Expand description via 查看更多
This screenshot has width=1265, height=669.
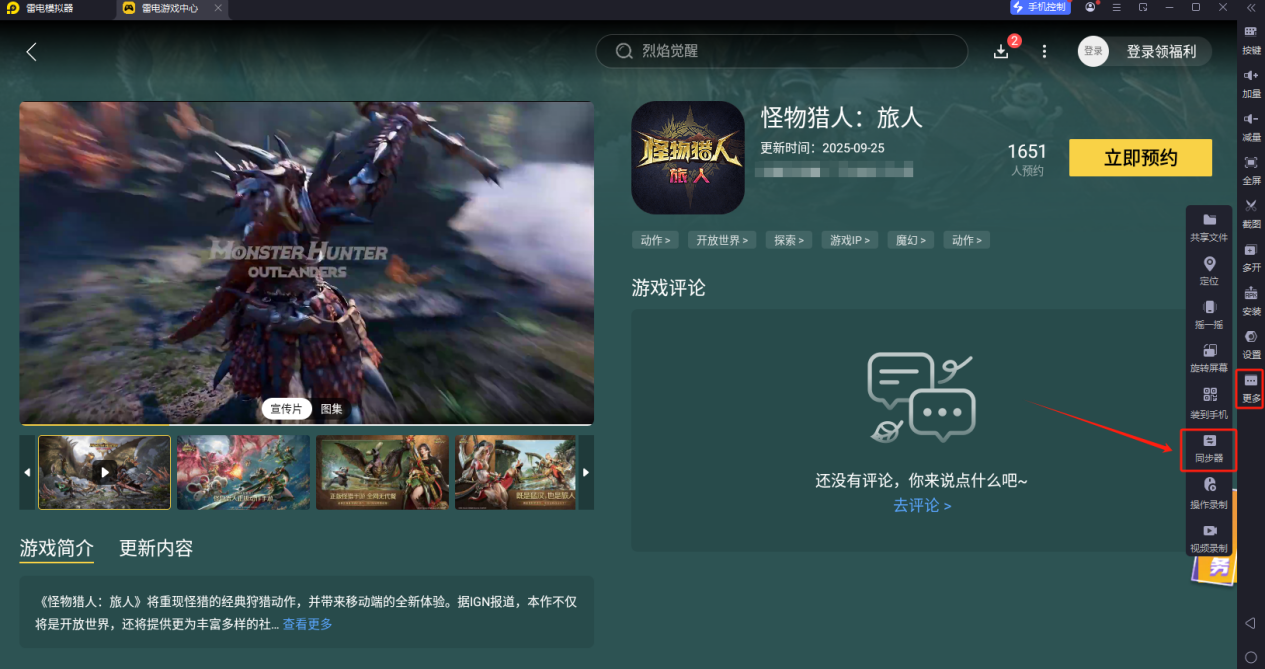click(x=307, y=624)
